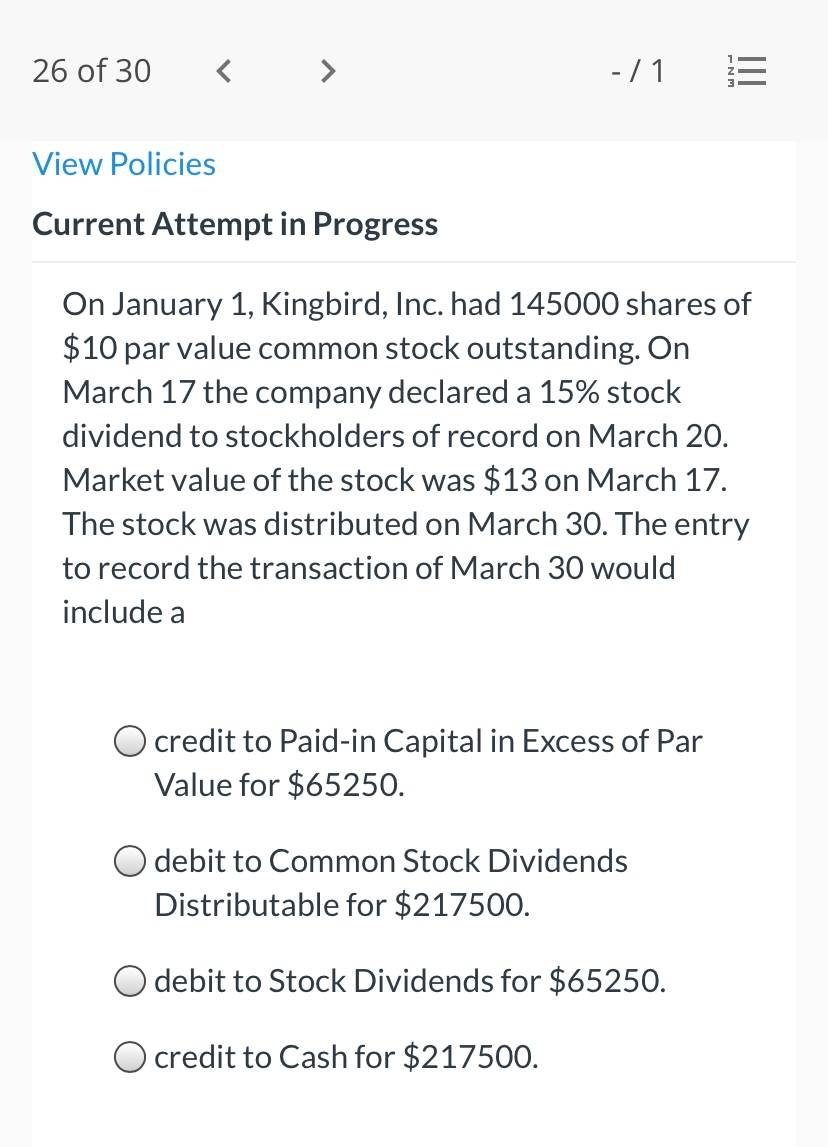Viewport: 828px width, 1147px height.
Task: Click the $10 par value common stock line
Action: 376,348
